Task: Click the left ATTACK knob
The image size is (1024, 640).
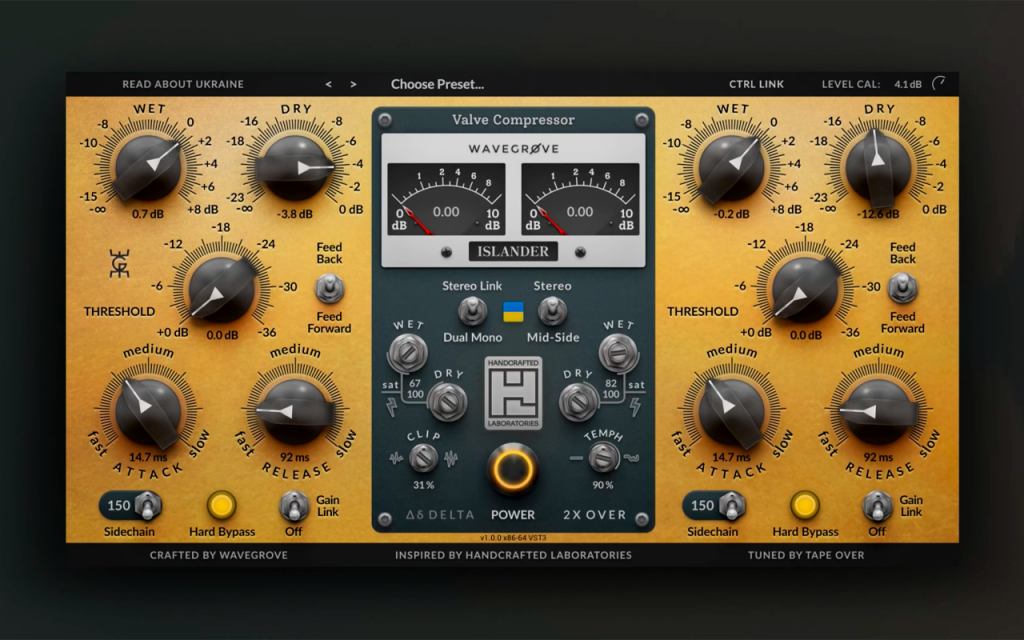Action: (x=148, y=413)
